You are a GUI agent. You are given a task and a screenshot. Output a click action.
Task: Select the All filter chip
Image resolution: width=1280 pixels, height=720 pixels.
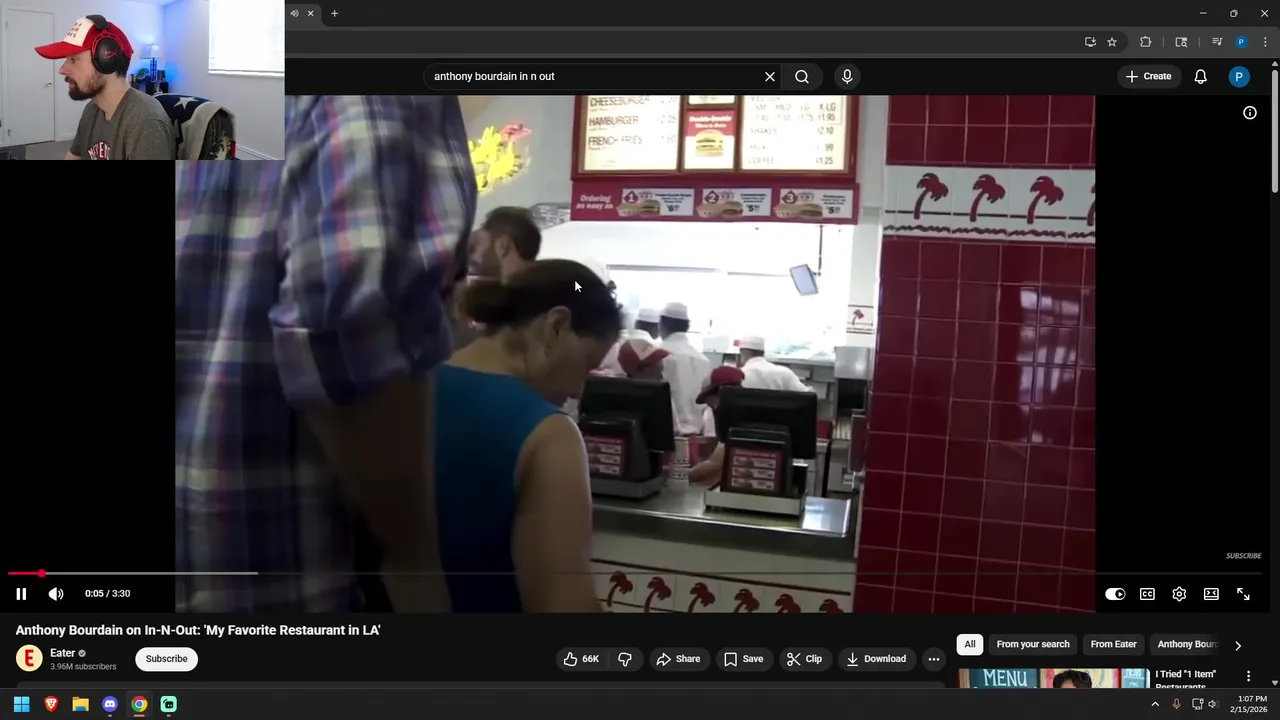coord(969,645)
